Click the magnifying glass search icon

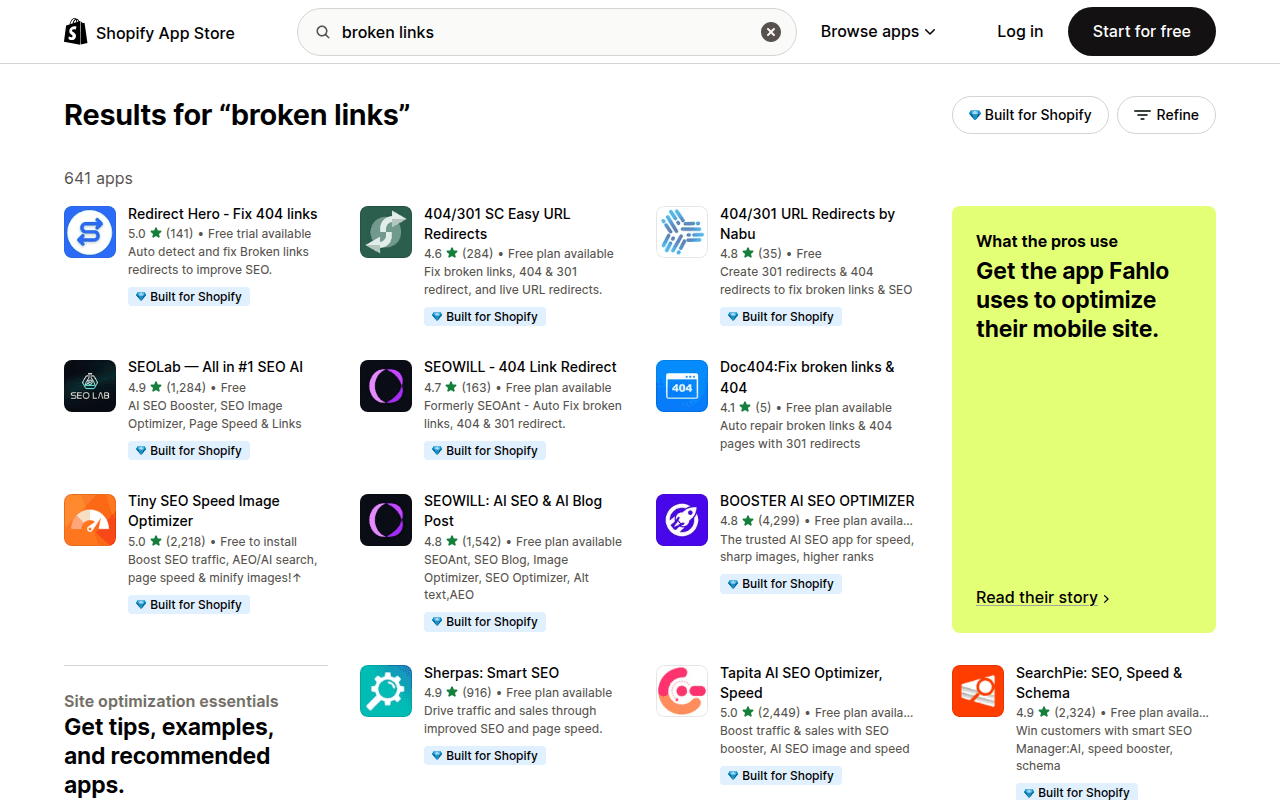[323, 32]
